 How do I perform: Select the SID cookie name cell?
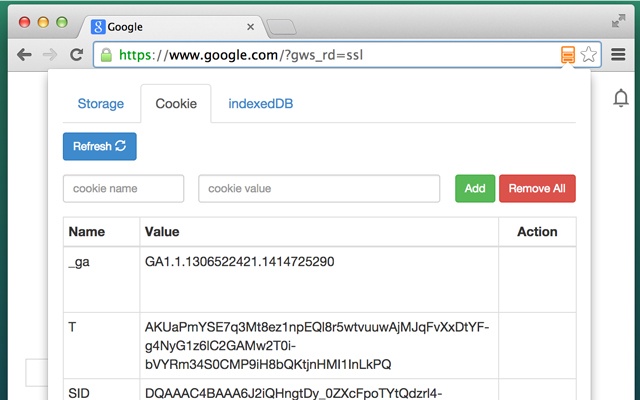[x=102, y=389]
